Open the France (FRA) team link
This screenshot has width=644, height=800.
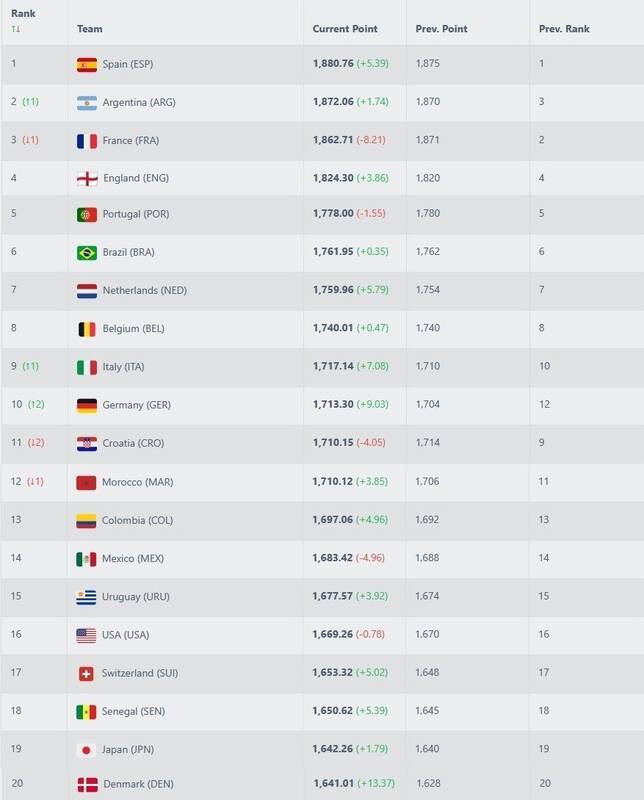pos(131,141)
